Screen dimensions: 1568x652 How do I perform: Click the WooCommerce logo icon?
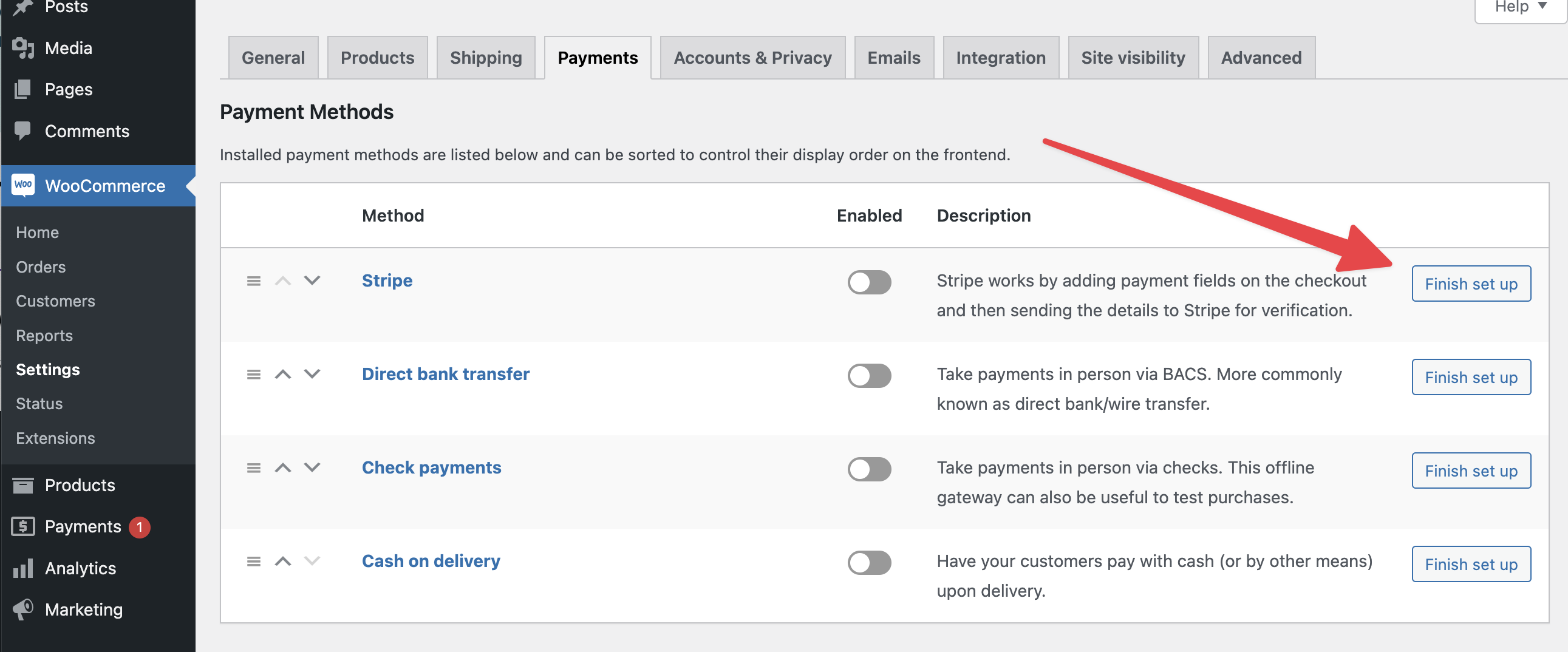click(x=23, y=186)
